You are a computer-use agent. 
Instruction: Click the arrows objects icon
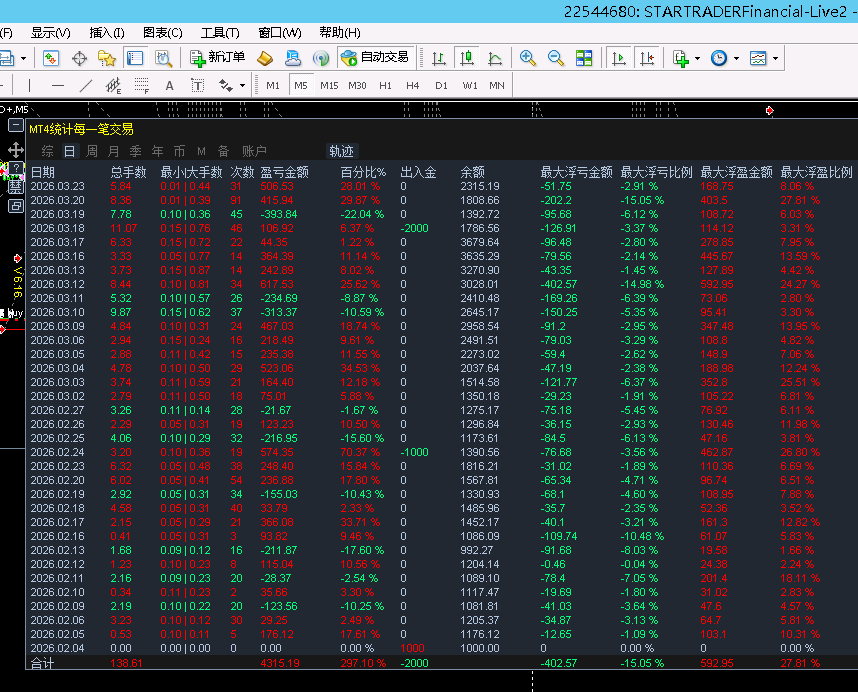[225, 85]
